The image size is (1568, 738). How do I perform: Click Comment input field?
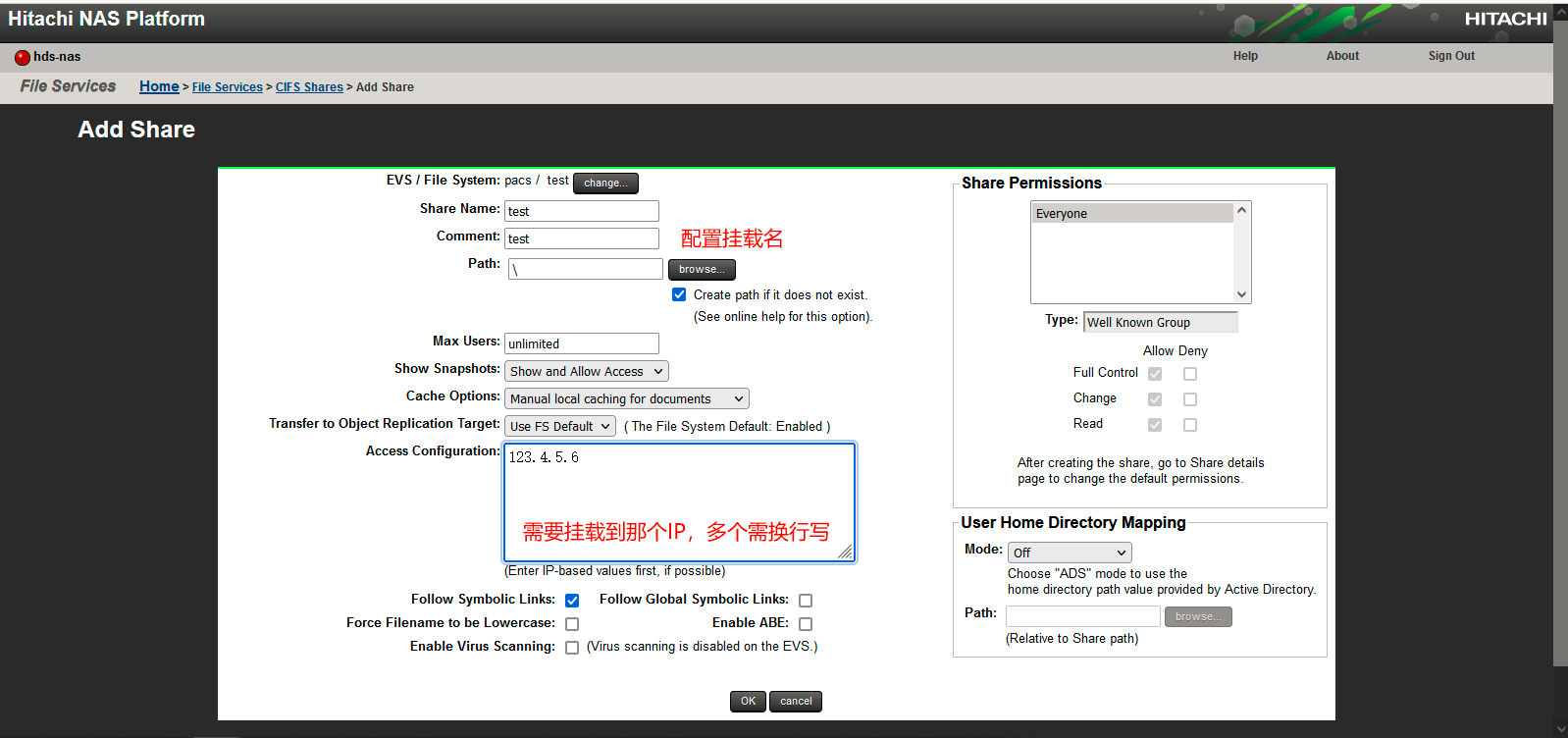point(582,238)
